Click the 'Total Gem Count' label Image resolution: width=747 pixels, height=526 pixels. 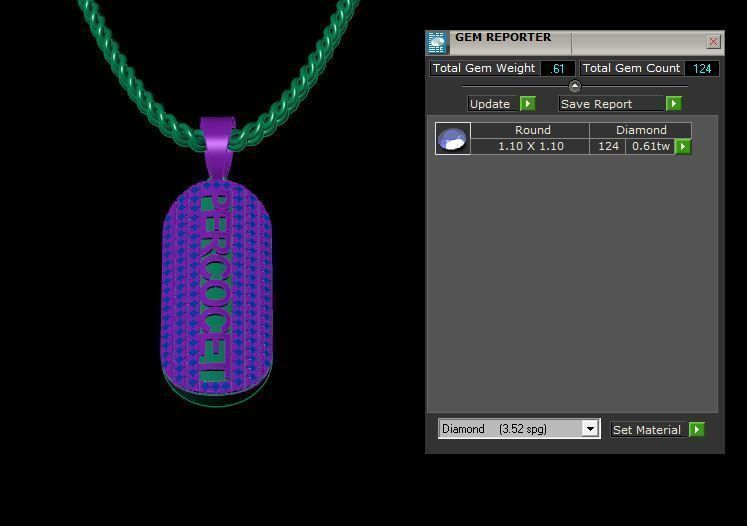point(631,68)
